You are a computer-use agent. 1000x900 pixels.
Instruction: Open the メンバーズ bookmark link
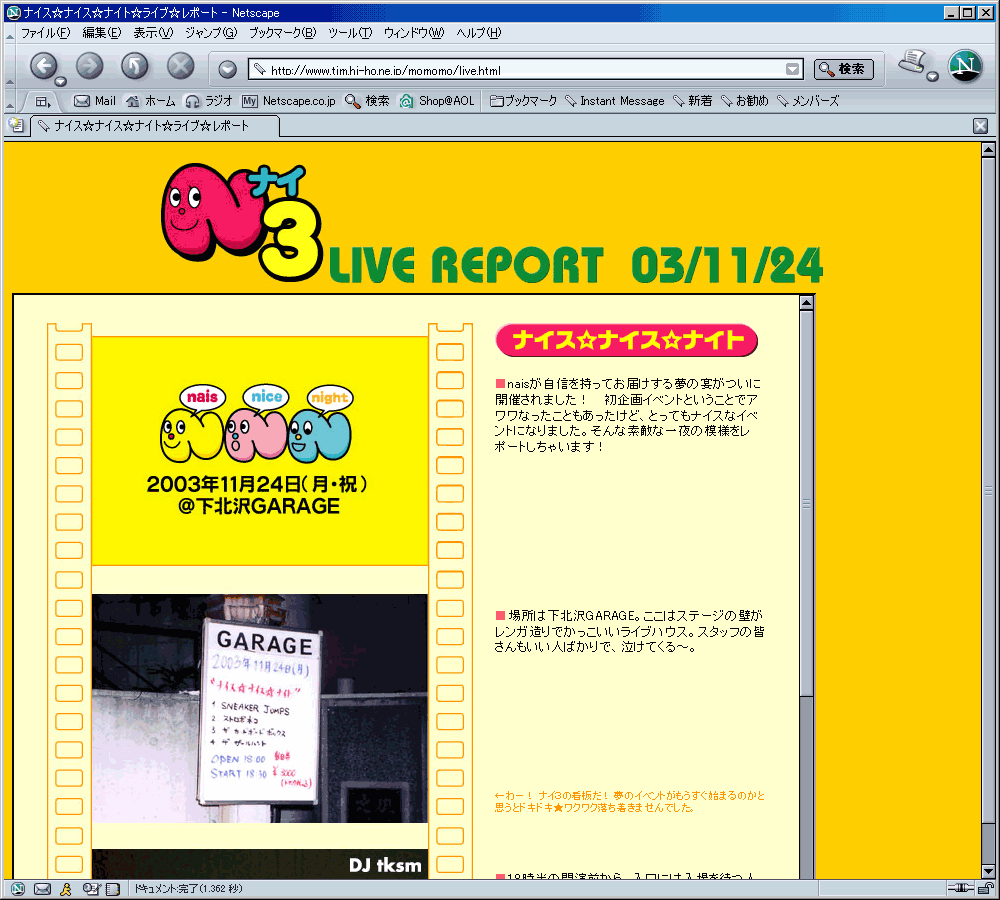pyautogui.click(x=808, y=101)
